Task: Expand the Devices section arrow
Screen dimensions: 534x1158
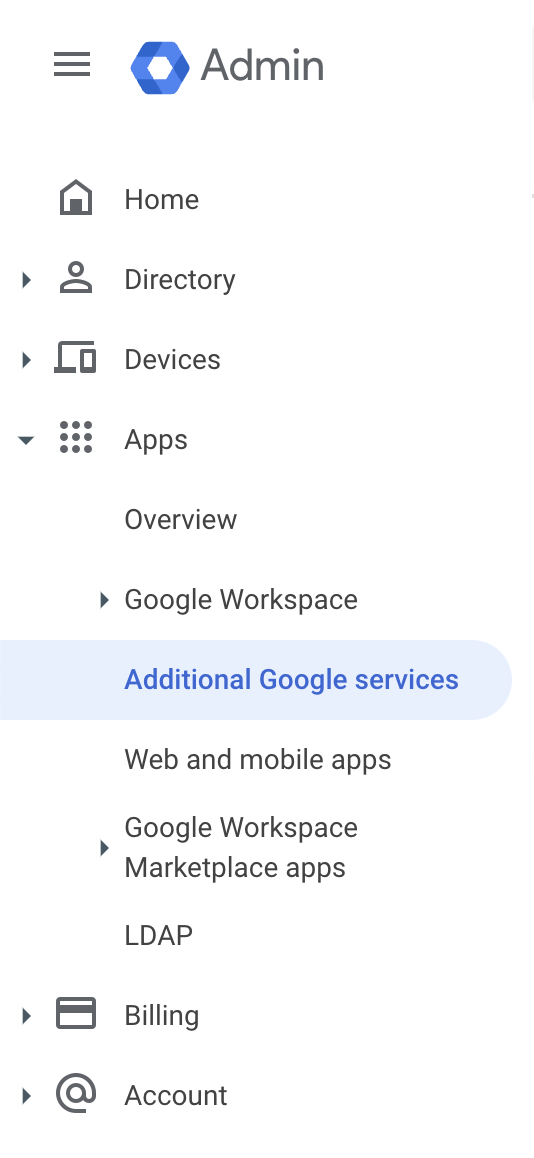Action: click(x=27, y=360)
